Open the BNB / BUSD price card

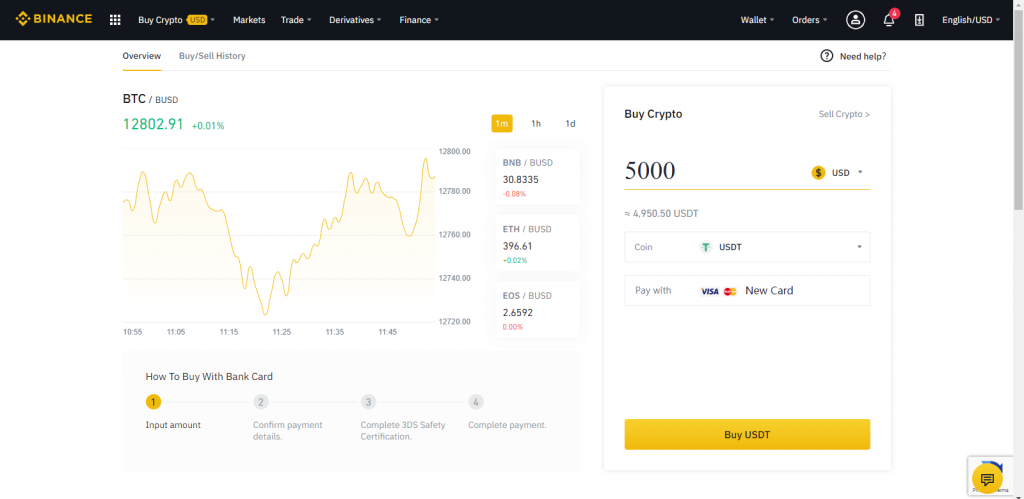tap(537, 177)
